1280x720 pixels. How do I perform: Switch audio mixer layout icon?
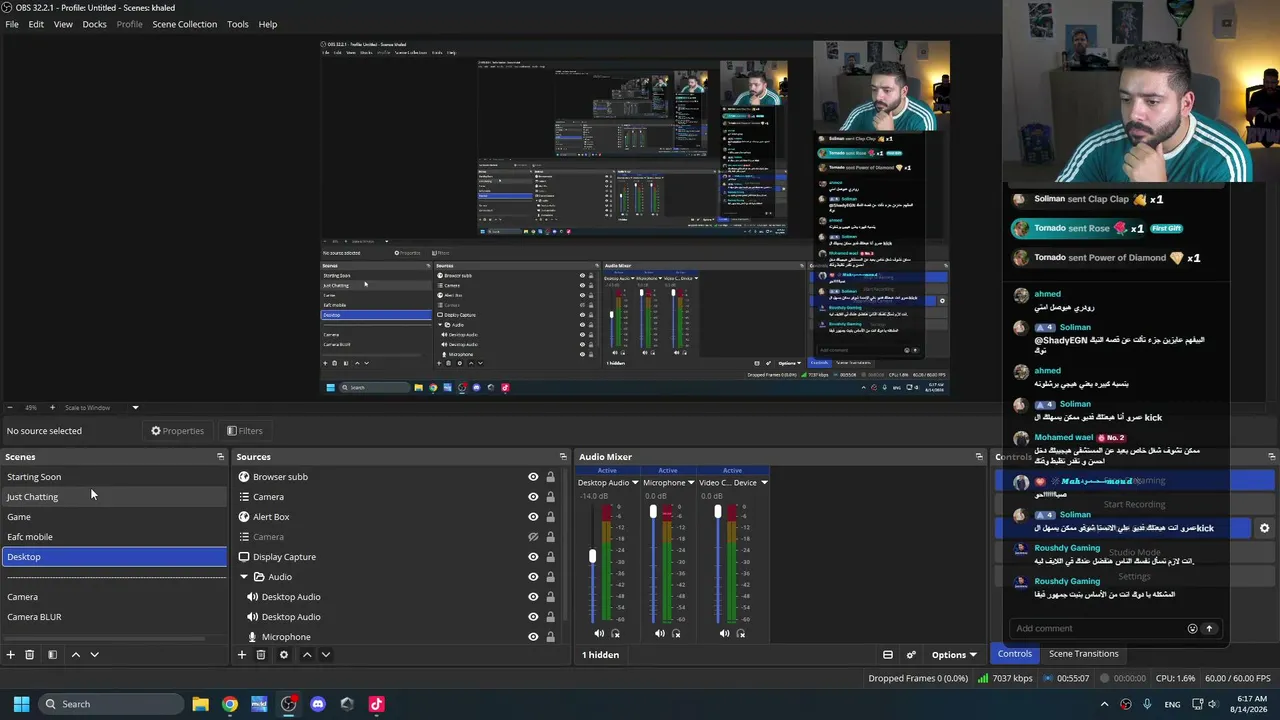click(x=888, y=655)
